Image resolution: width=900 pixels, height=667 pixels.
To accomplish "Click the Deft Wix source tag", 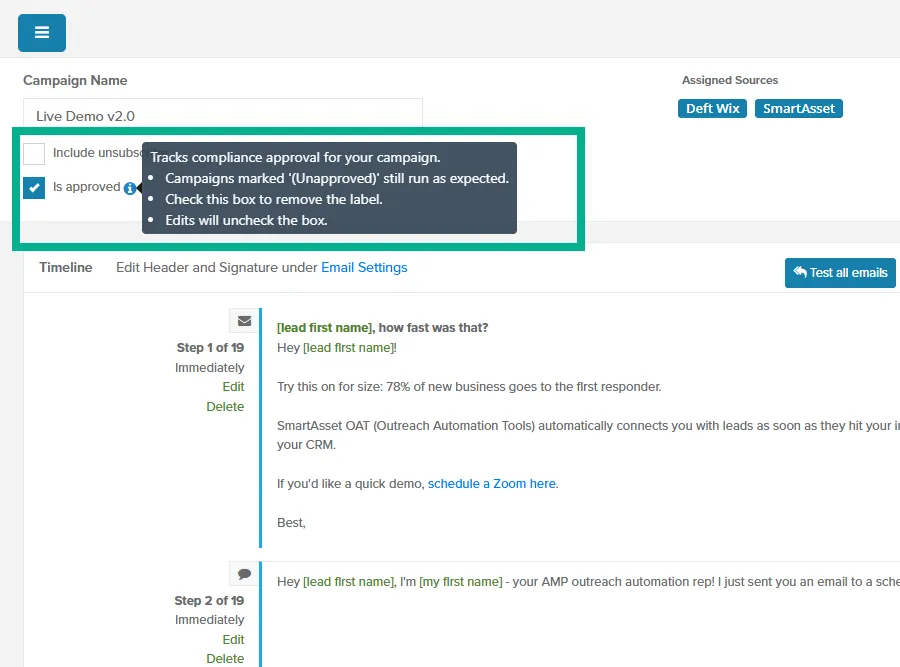I will pyautogui.click(x=712, y=108).
